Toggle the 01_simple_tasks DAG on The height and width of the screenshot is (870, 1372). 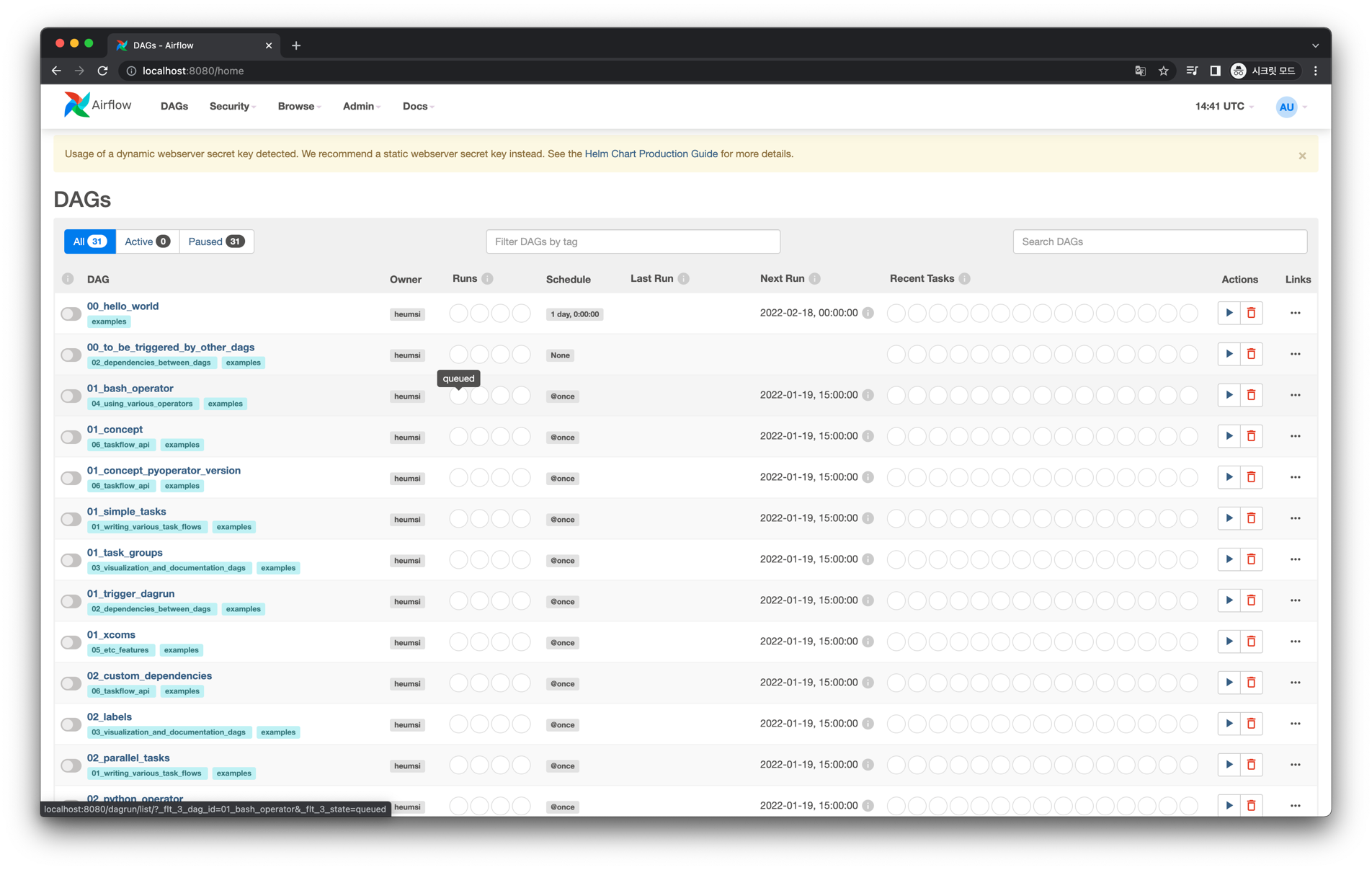click(x=71, y=520)
